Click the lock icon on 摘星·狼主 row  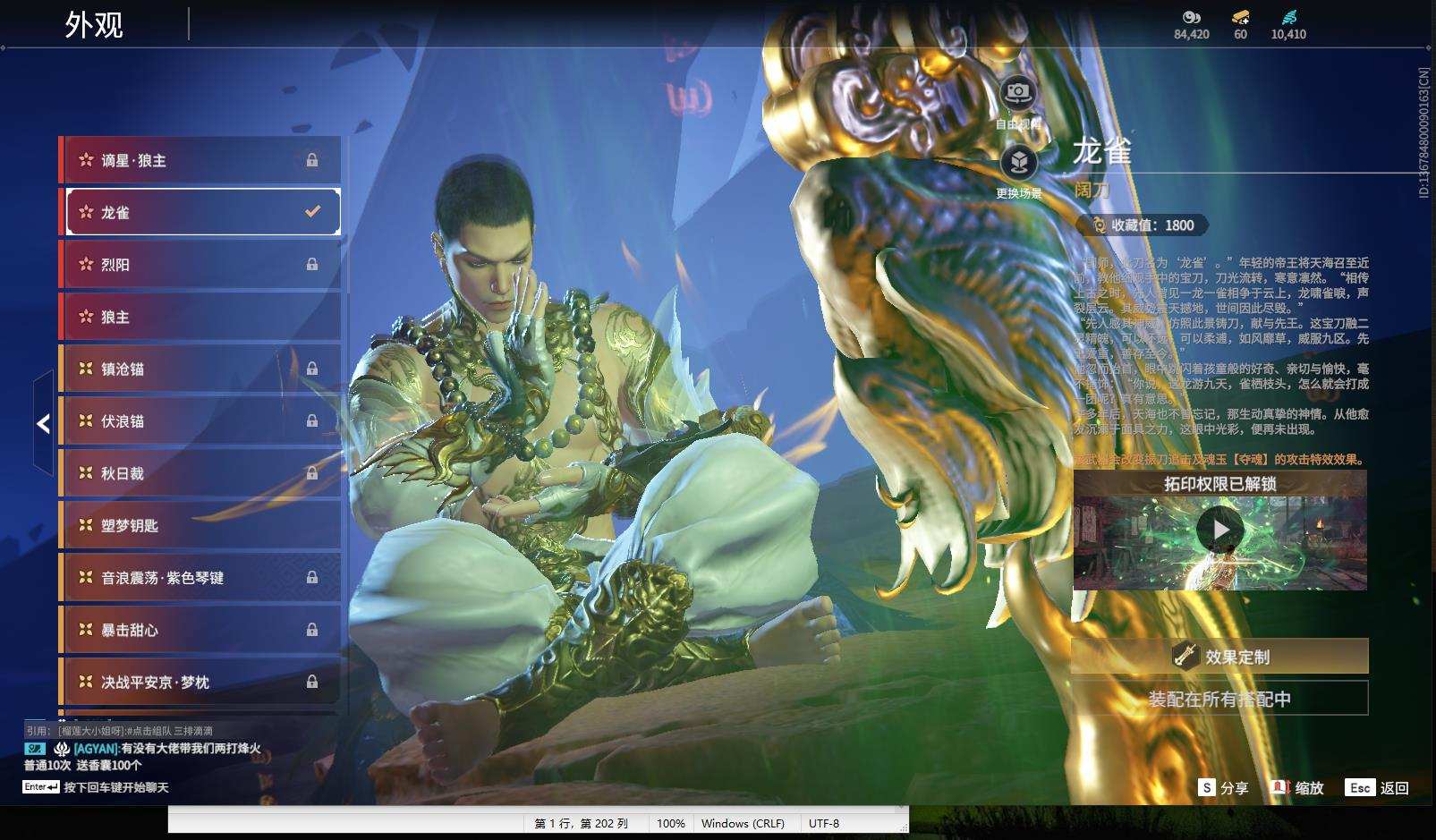312,160
